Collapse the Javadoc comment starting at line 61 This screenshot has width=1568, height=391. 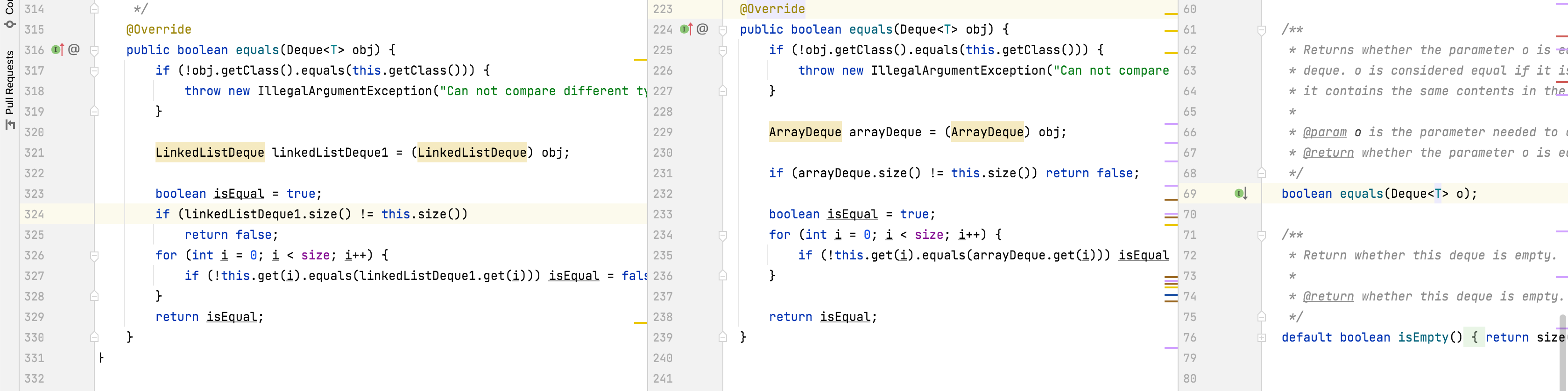(x=1262, y=30)
